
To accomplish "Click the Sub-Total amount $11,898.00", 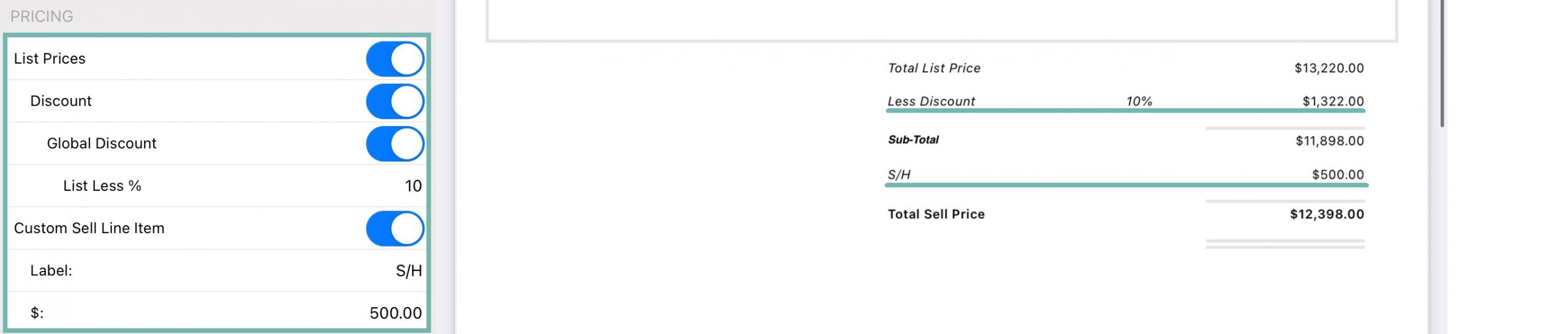I will pyautogui.click(x=1330, y=141).
